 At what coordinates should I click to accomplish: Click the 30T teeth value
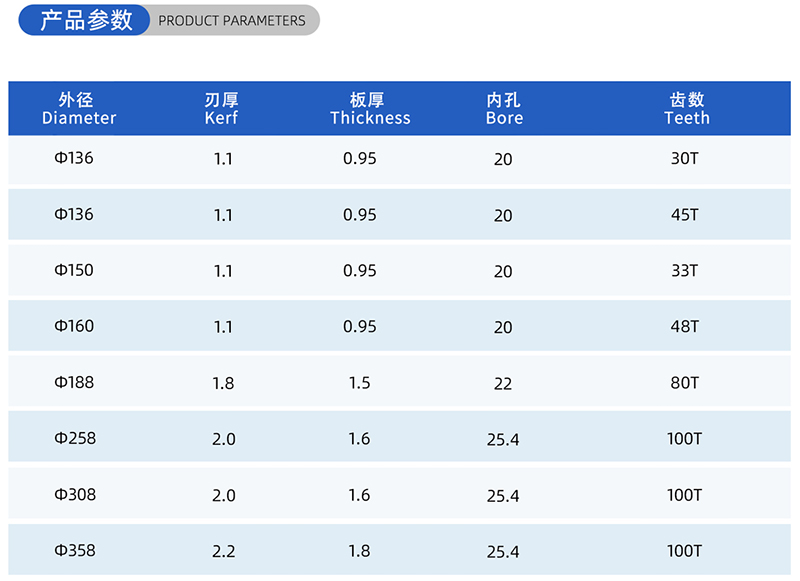[685, 159]
